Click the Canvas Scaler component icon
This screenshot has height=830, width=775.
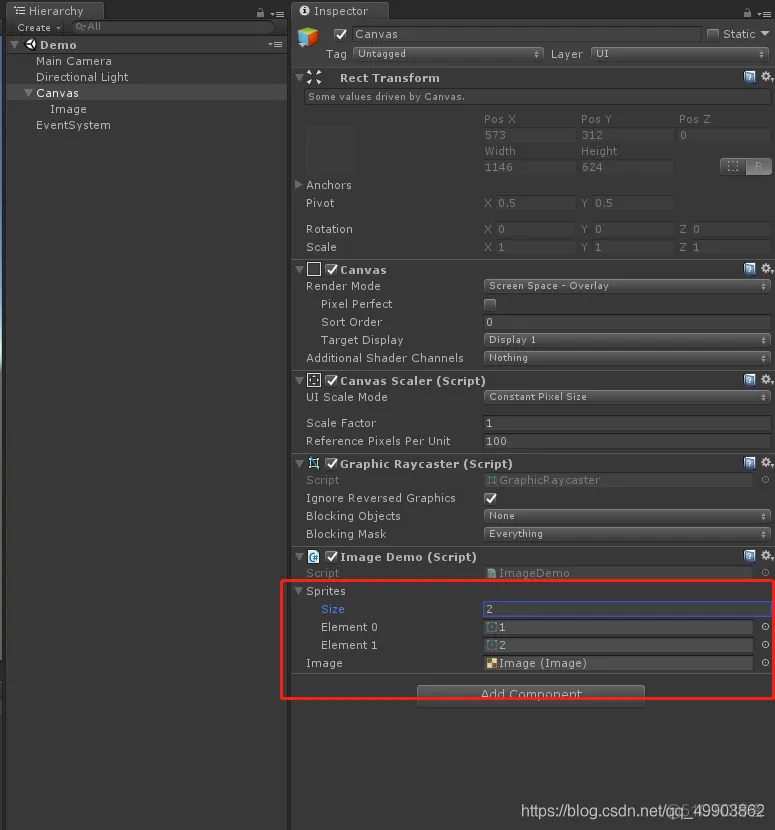point(314,380)
